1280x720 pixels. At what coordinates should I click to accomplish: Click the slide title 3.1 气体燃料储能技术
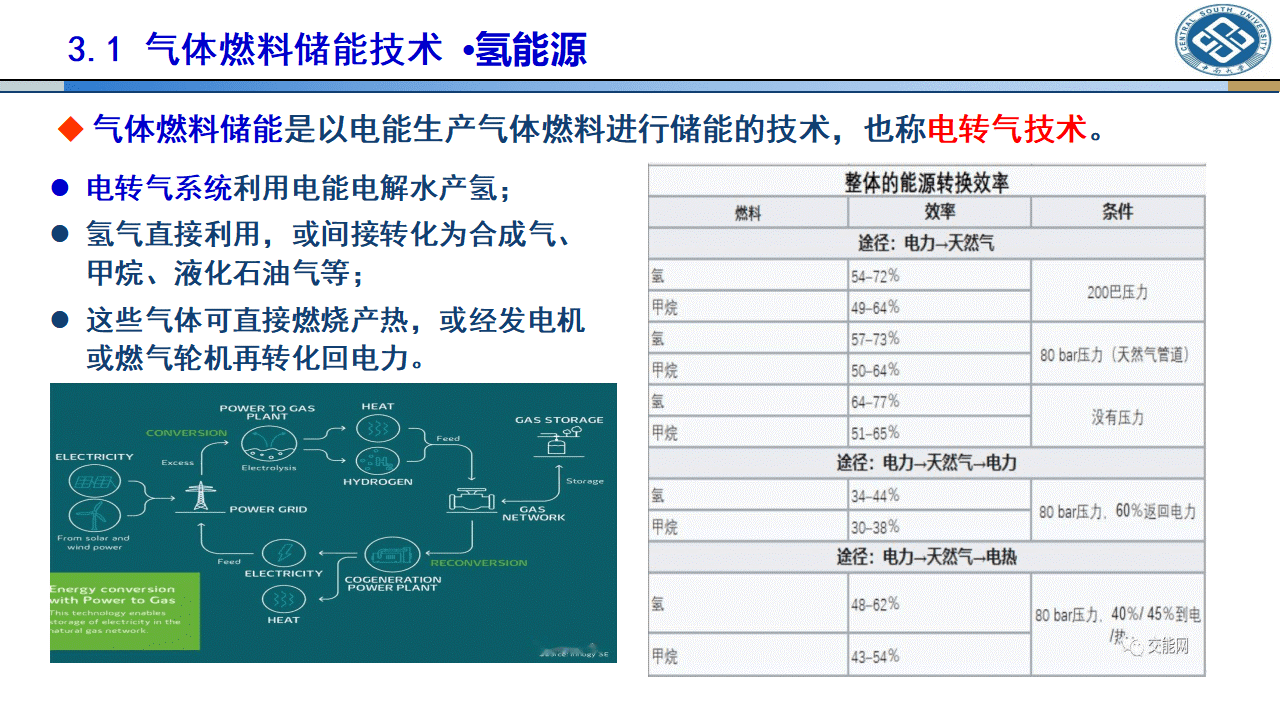tap(255, 49)
